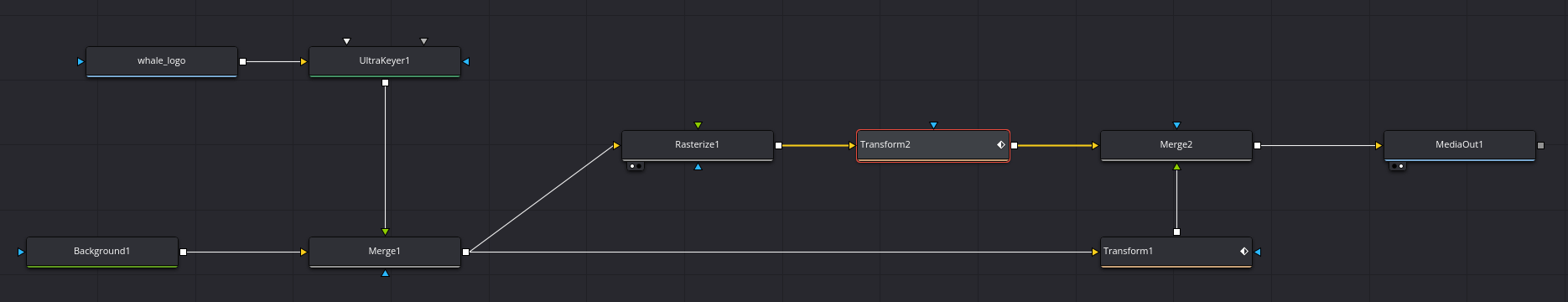Viewport: 1568px width, 302px height.
Task: Click UltraKeyer1's white garbage matte triangle
Action: (x=346, y=41)
